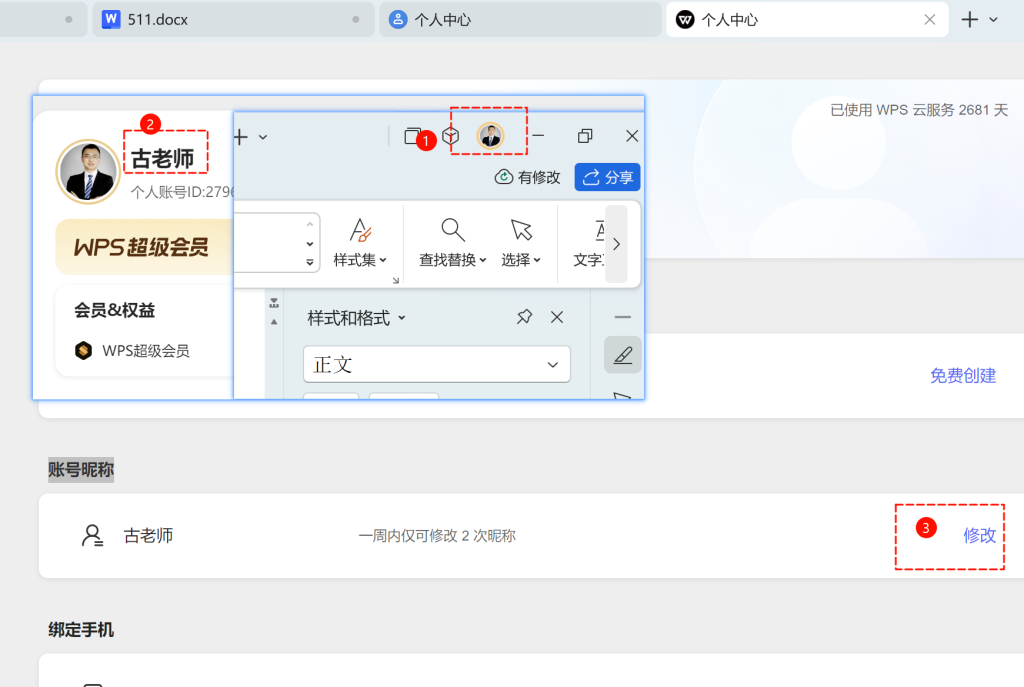
Task: Open the second 个人中心 tab with blue icon
Action: tap(520, 20)
